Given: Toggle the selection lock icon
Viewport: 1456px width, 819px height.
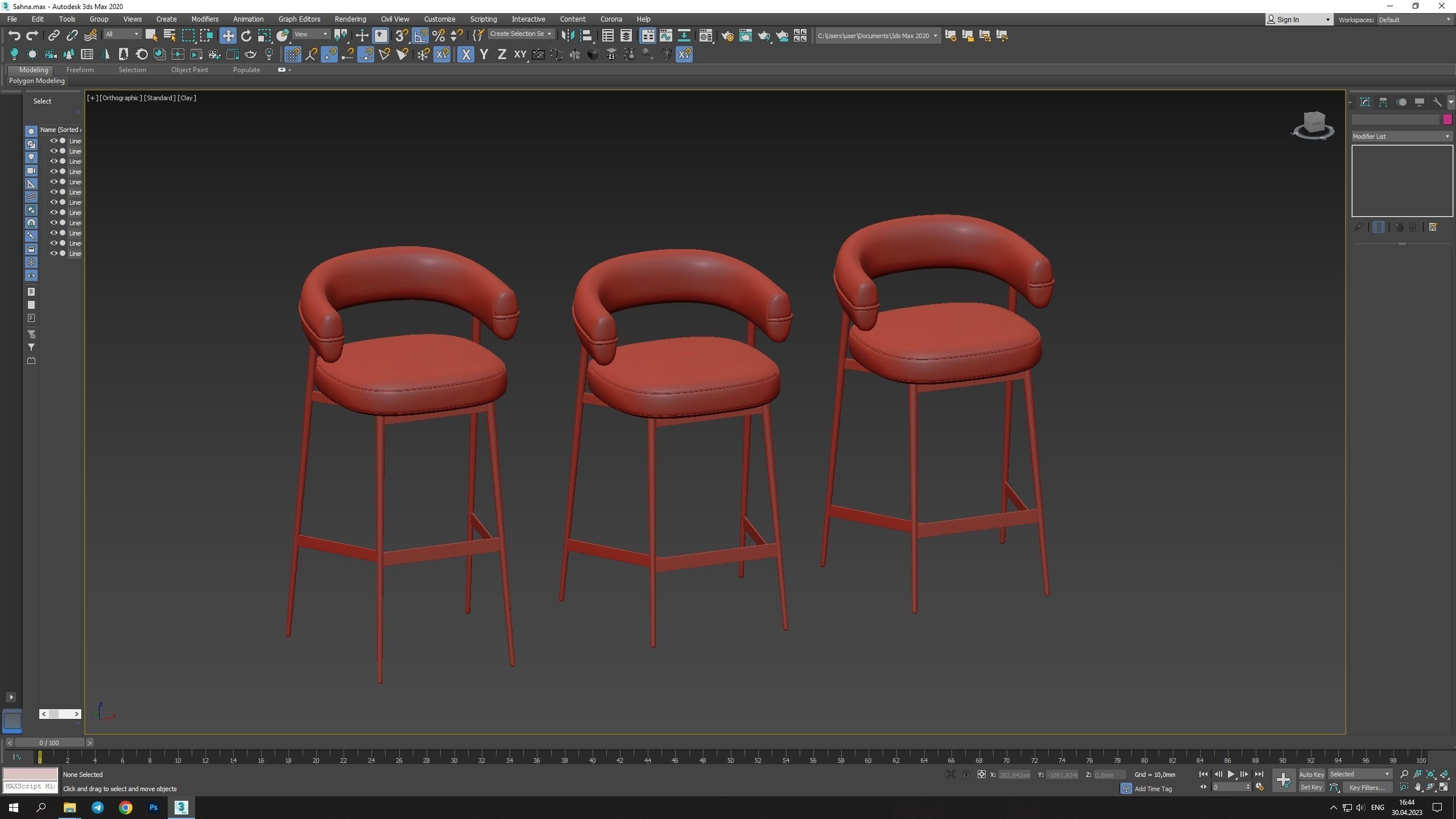Looking at the screenshot, I should click(966, 775).
